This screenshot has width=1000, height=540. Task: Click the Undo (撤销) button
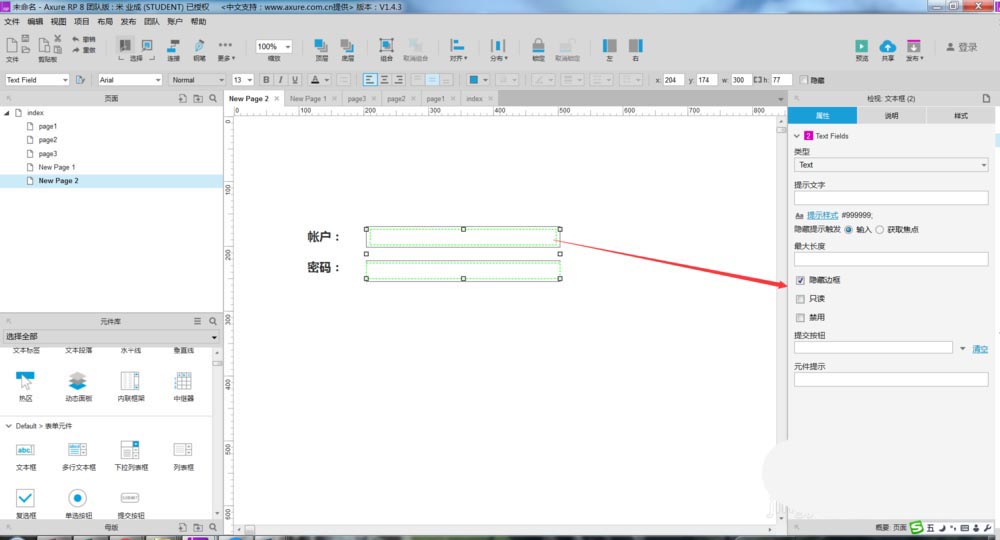click(x=83, y=40)
